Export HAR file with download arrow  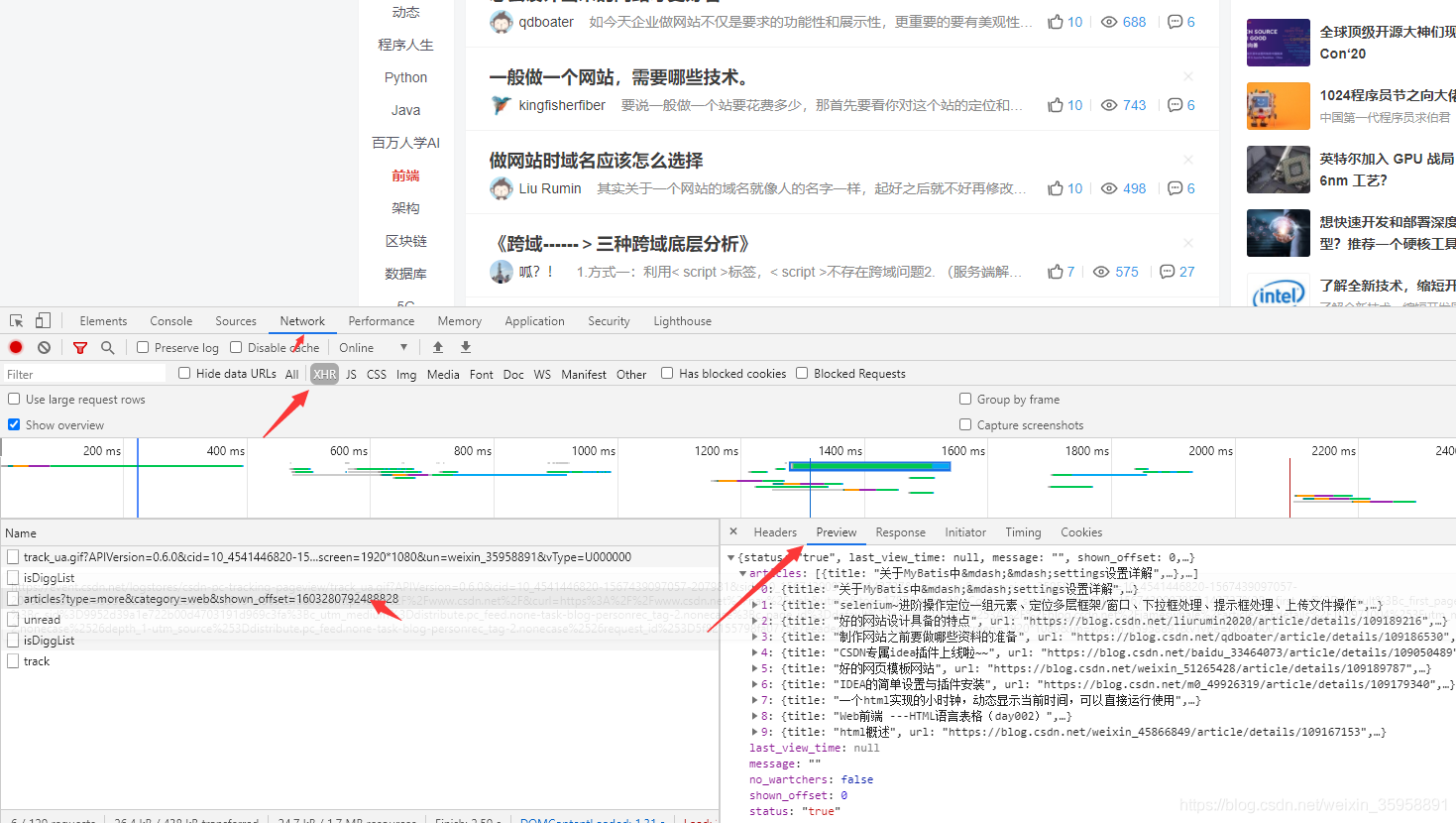click(x=466, y=347)
